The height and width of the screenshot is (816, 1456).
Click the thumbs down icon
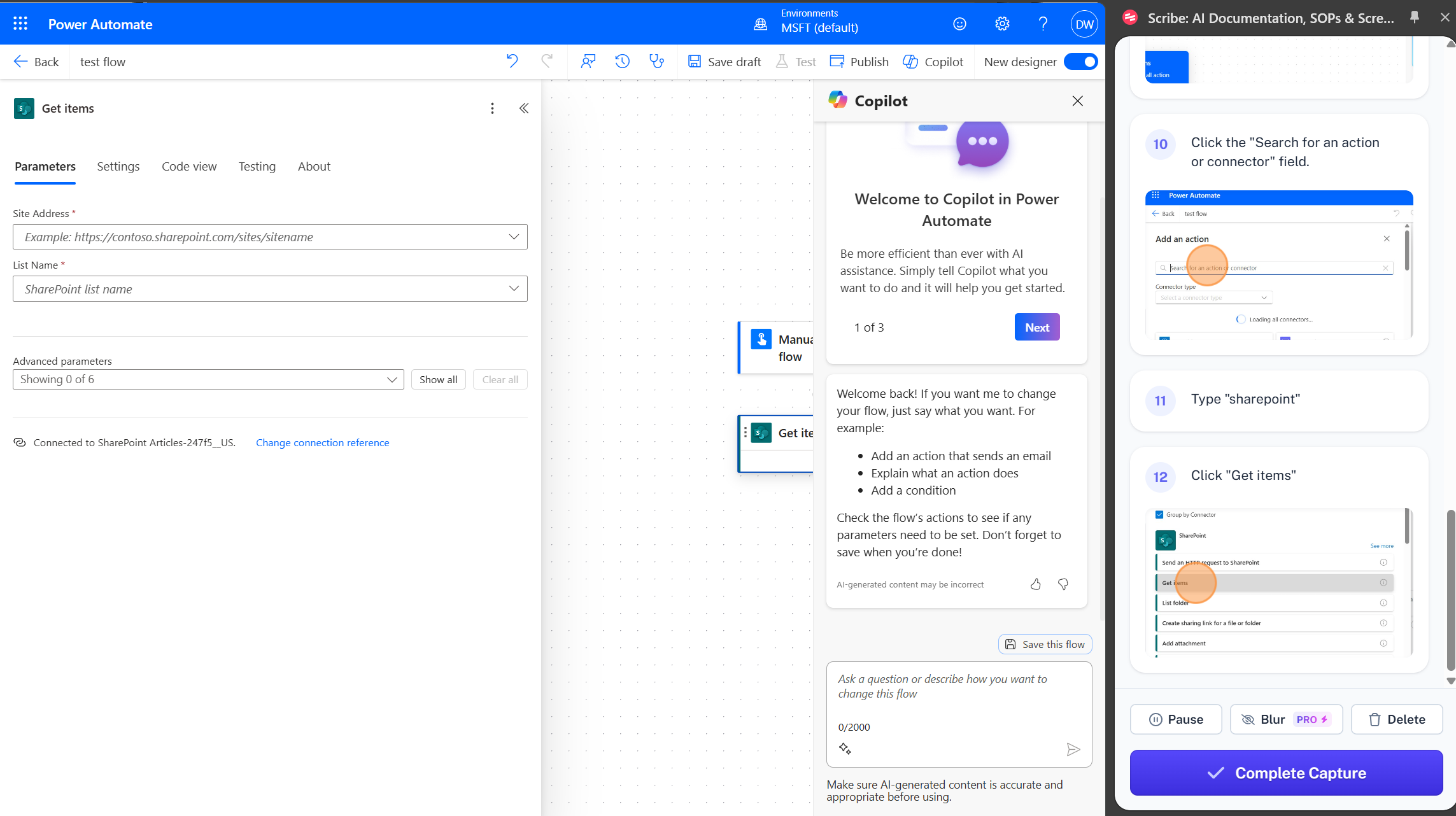tap(1063, 584)
